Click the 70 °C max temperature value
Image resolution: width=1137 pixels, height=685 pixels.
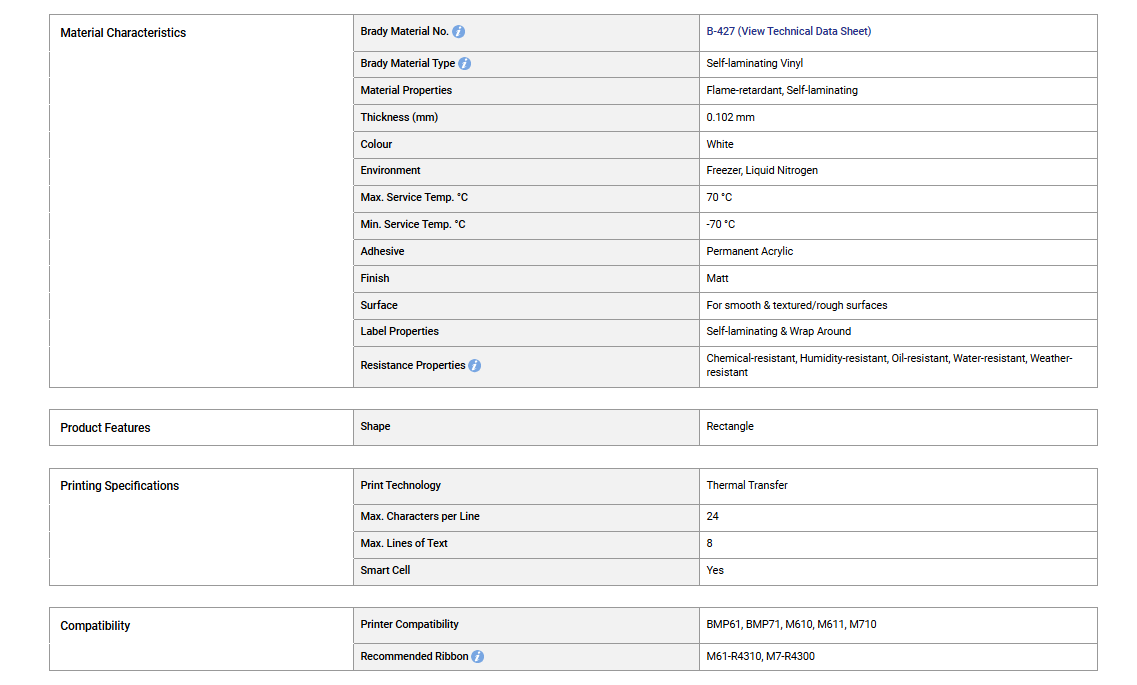coord(719,197)
